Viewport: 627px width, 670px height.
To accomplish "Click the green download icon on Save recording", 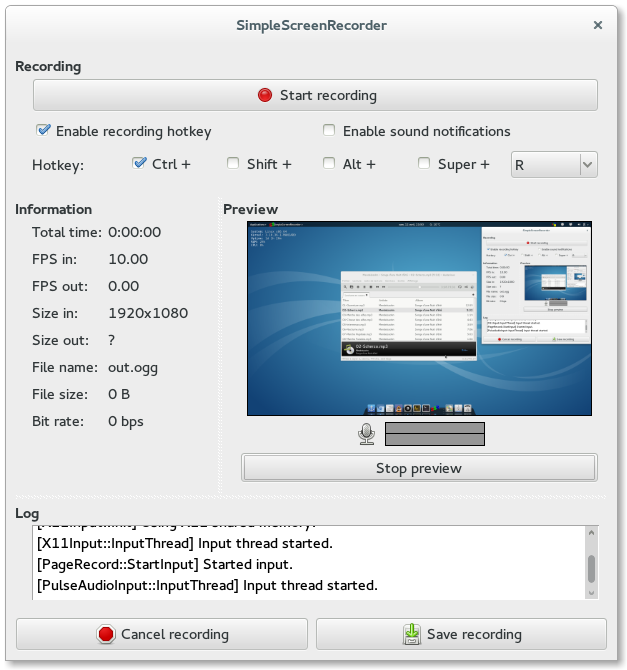I will coord(412,634).
